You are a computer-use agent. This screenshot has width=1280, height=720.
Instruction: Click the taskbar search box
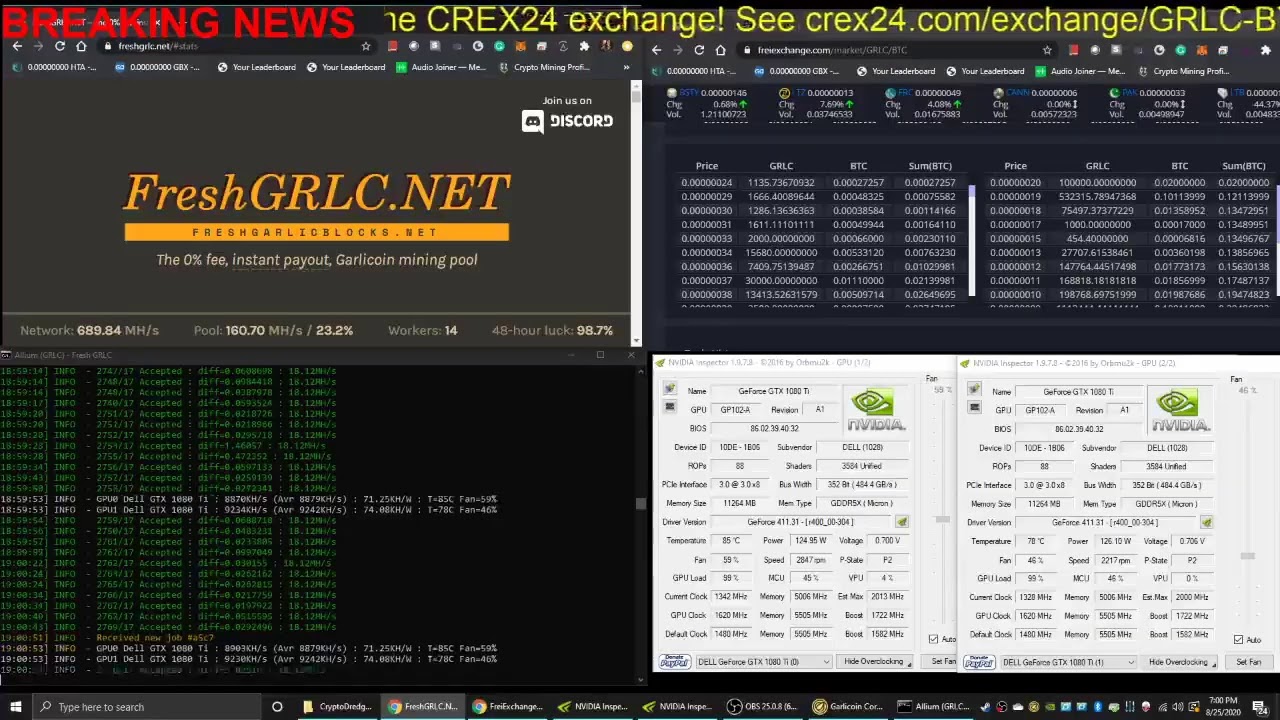click(145, 707)
